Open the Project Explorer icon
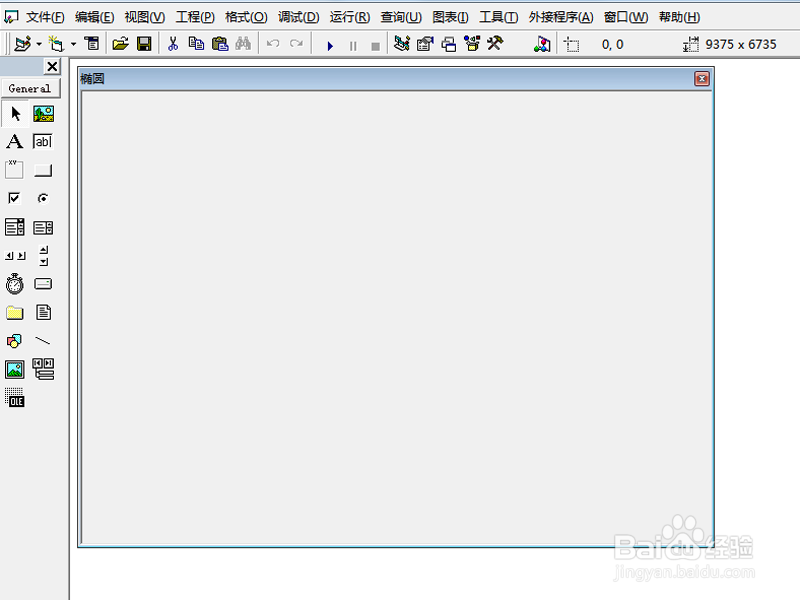Screen dimensions: 800x600 [402, 44]
